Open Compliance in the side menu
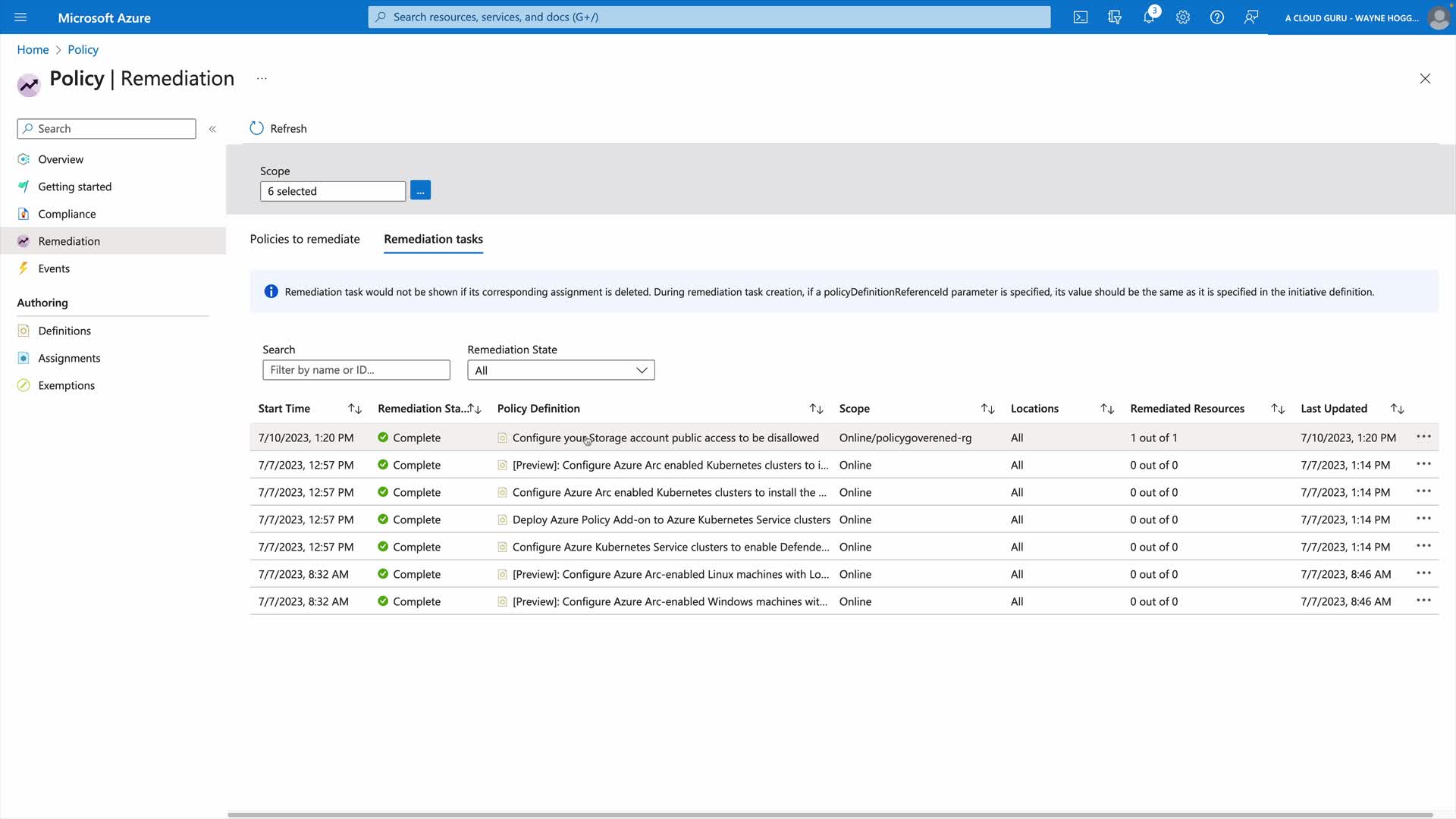The height and width of the screenshot is (819, 1456). coord(67,214)
